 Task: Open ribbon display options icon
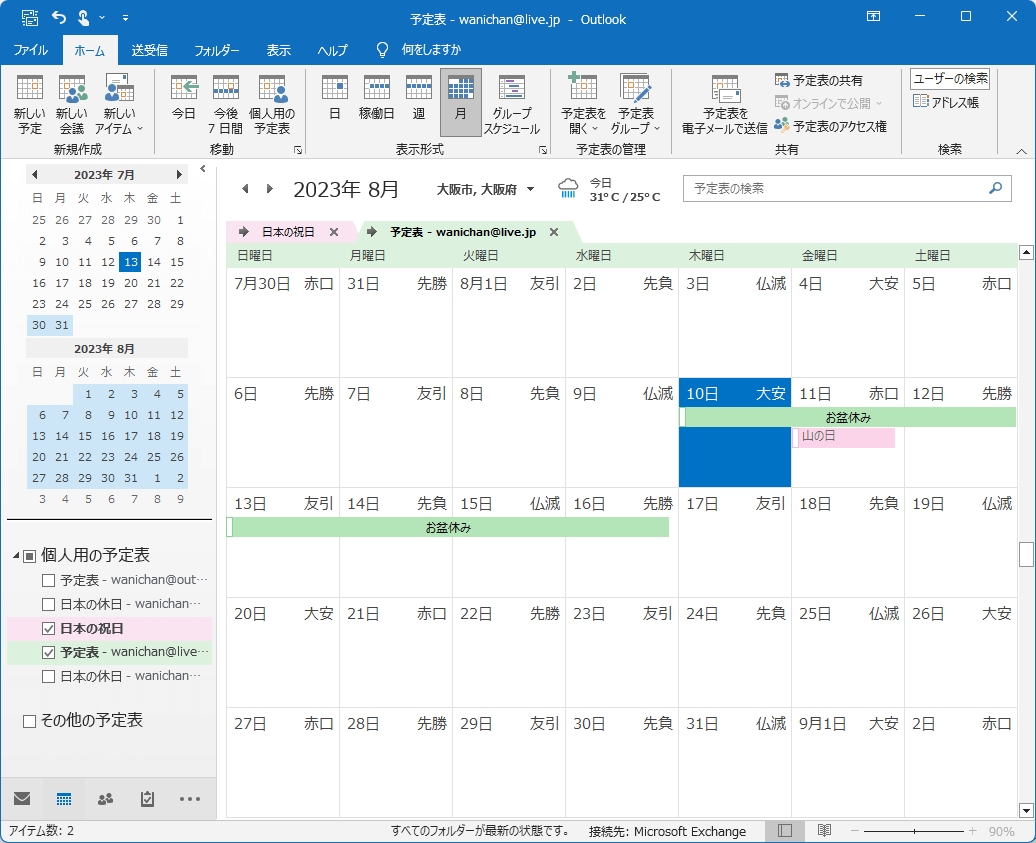pos(873,17)
